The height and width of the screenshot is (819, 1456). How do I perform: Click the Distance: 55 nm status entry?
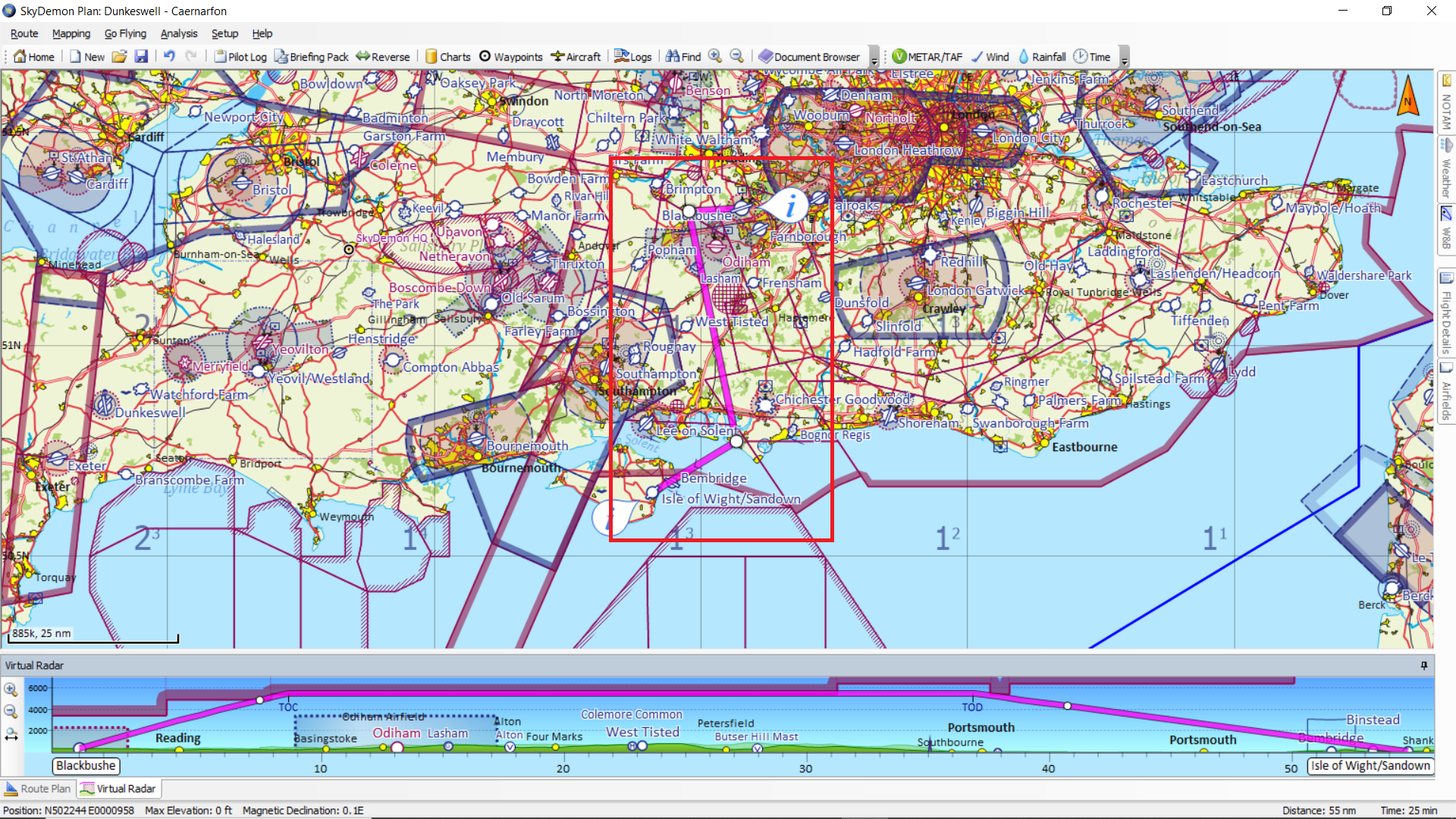pos(1319,811)
